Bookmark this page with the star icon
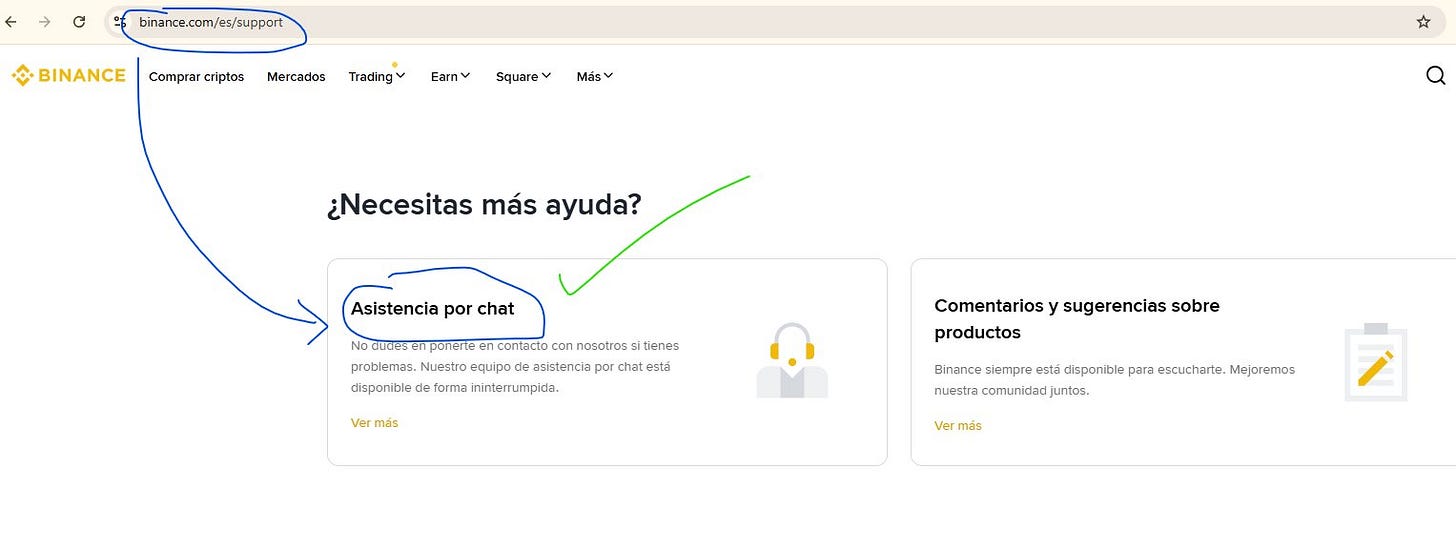 tap(1423, 22)
